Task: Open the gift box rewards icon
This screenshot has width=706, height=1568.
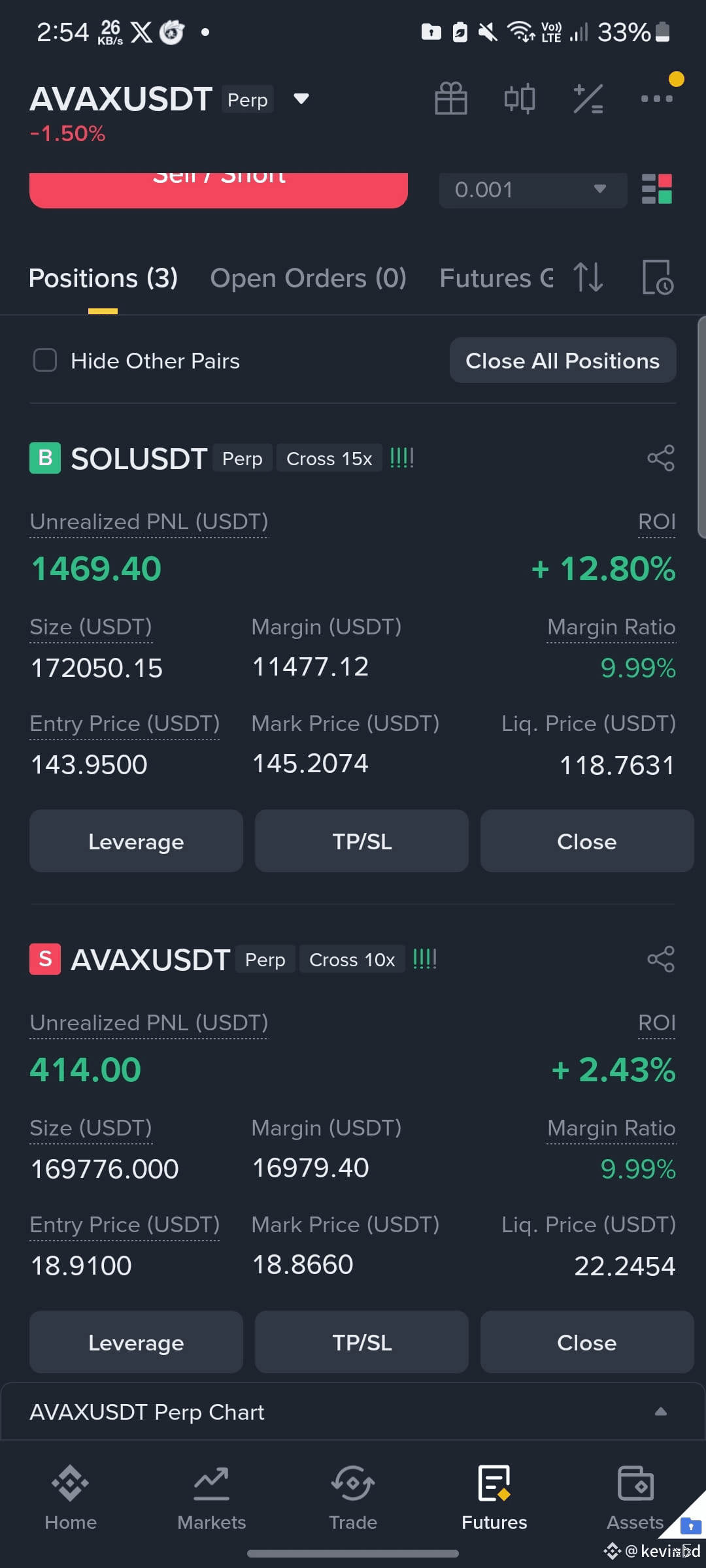Action: [x=450, y=99]
